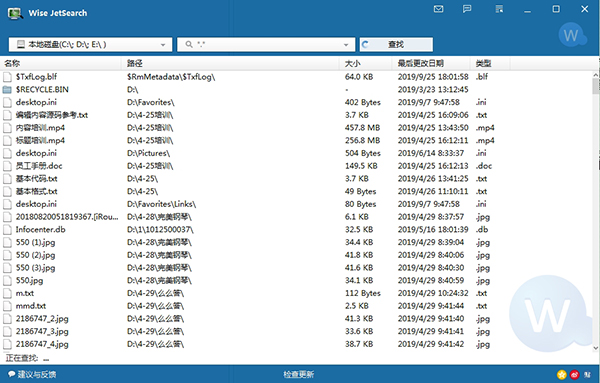Click the rightmost status bar share icon

(587, 374)
